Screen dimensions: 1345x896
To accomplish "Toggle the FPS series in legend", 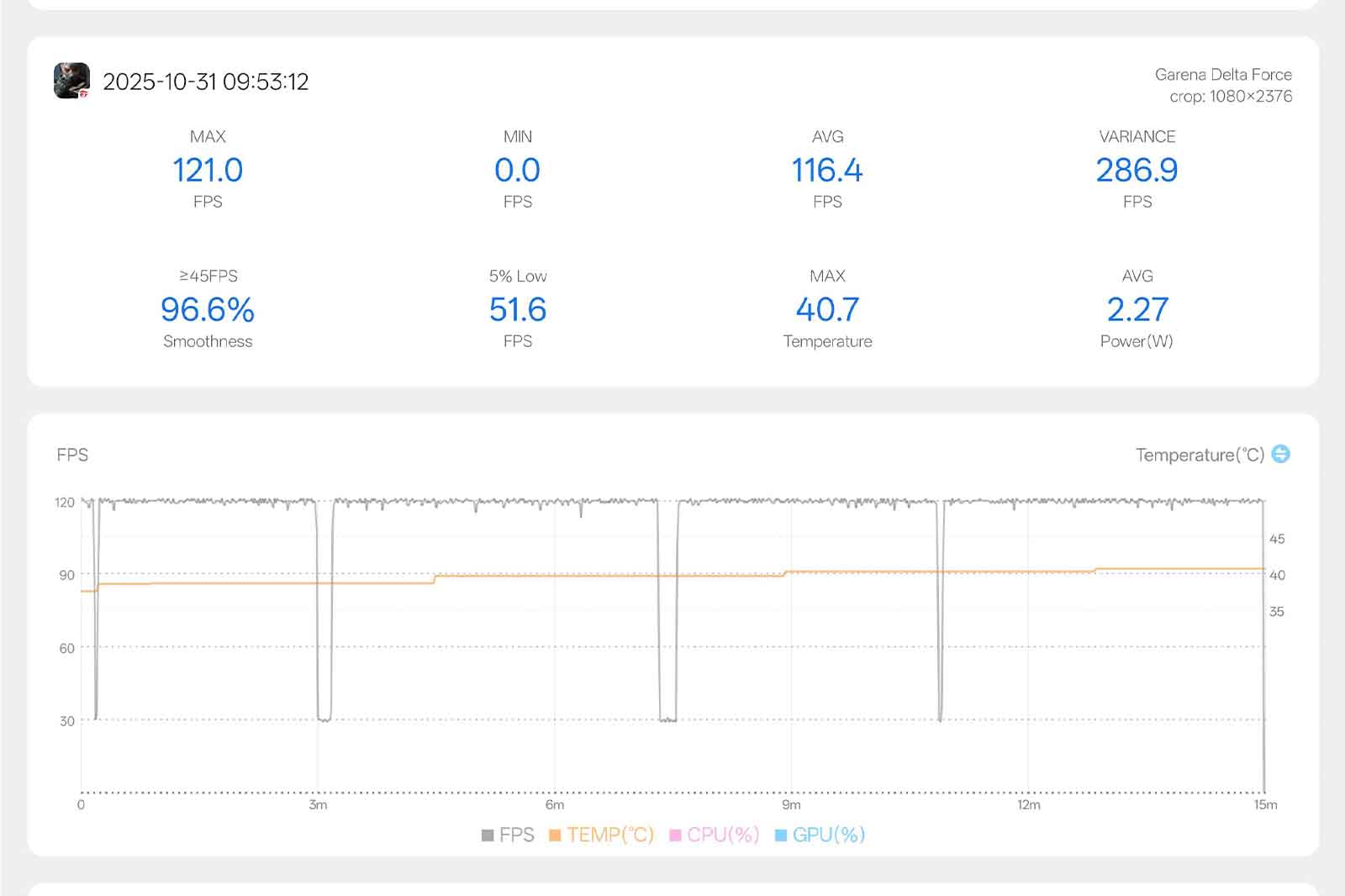I will coord(508,835).
